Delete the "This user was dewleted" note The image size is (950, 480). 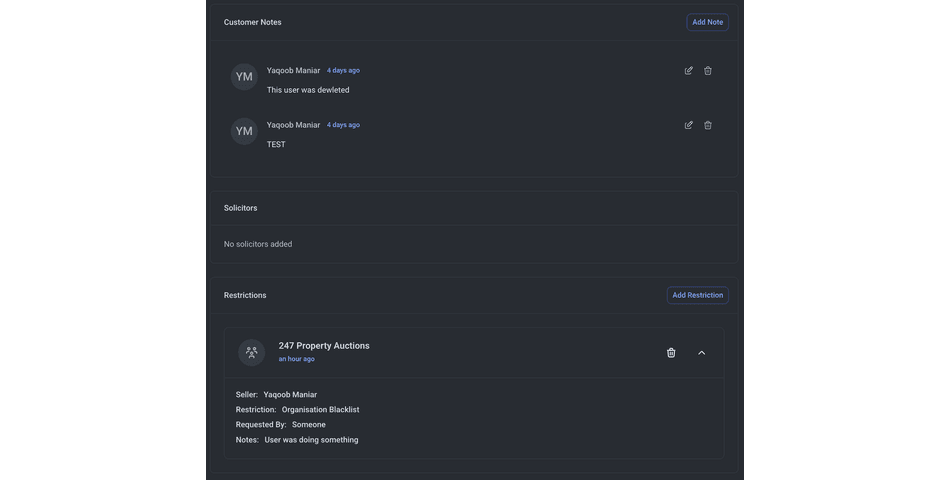click(708, 71)
